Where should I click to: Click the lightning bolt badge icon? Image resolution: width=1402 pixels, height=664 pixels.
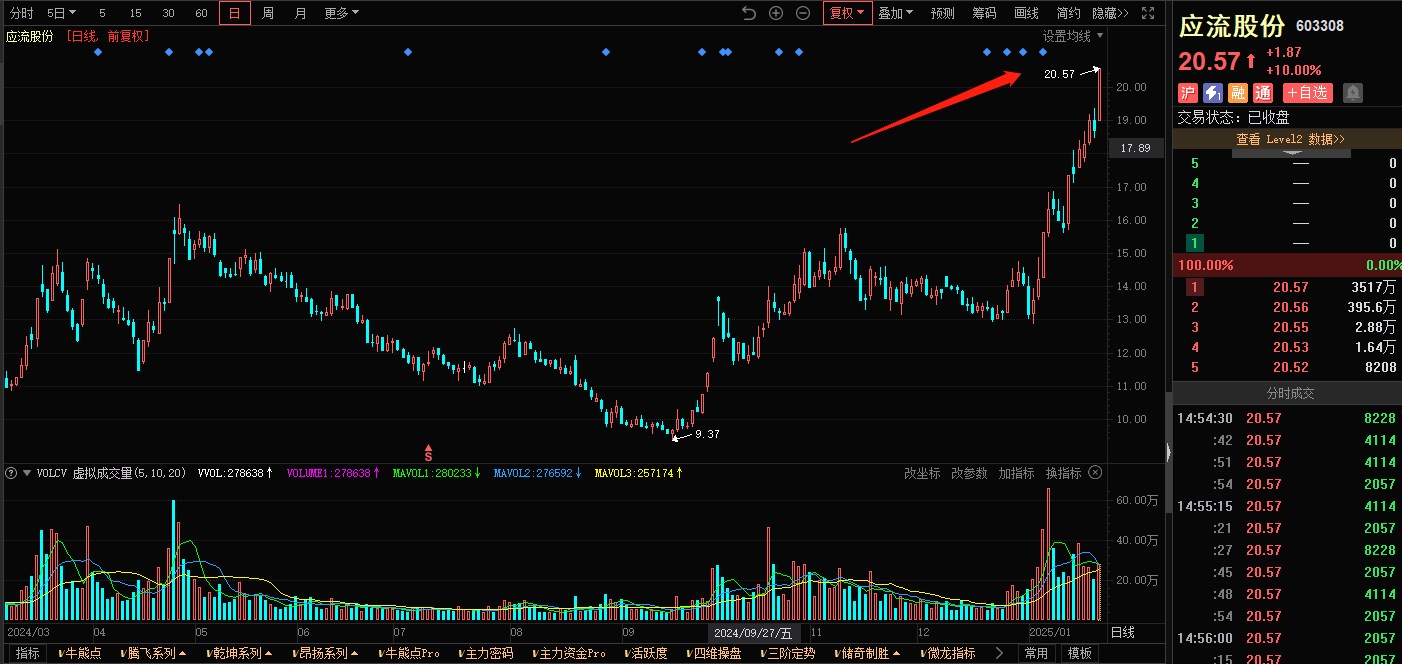pos(1212,93)
